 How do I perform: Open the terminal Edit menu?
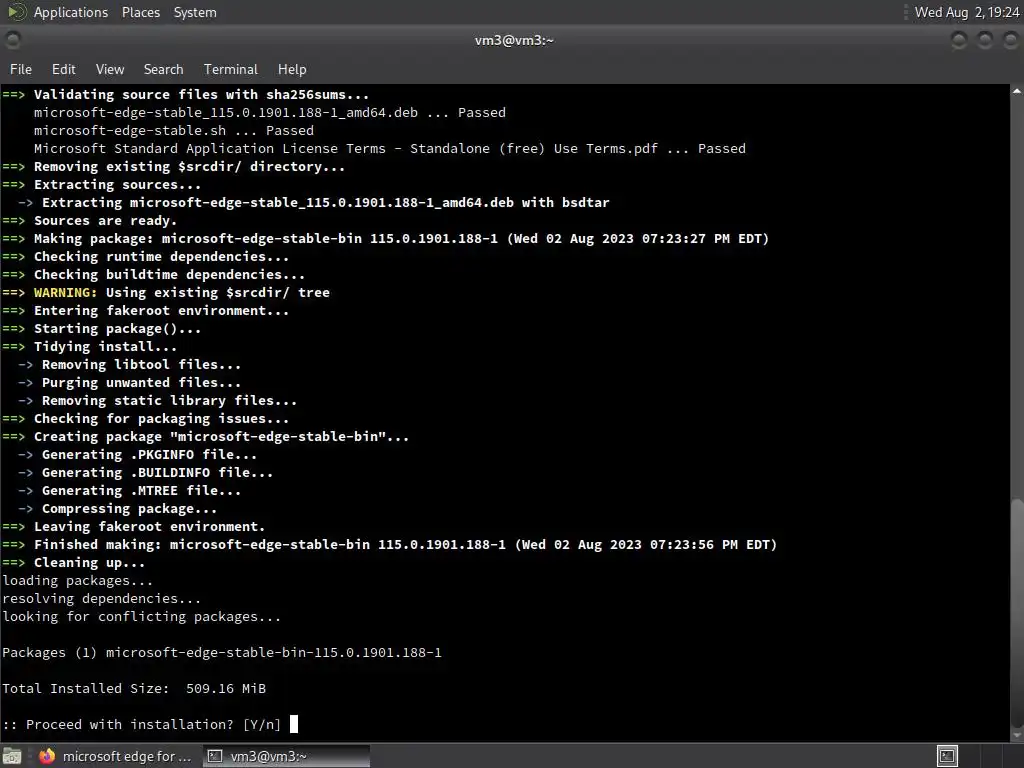coord(63,69)
